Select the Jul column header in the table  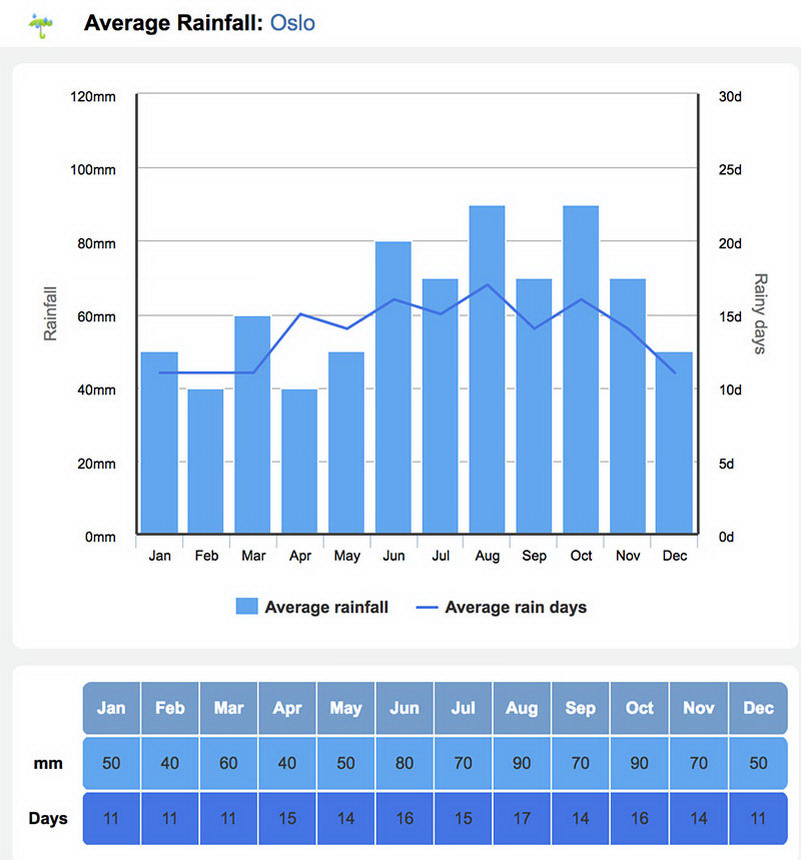click(464, 708)
